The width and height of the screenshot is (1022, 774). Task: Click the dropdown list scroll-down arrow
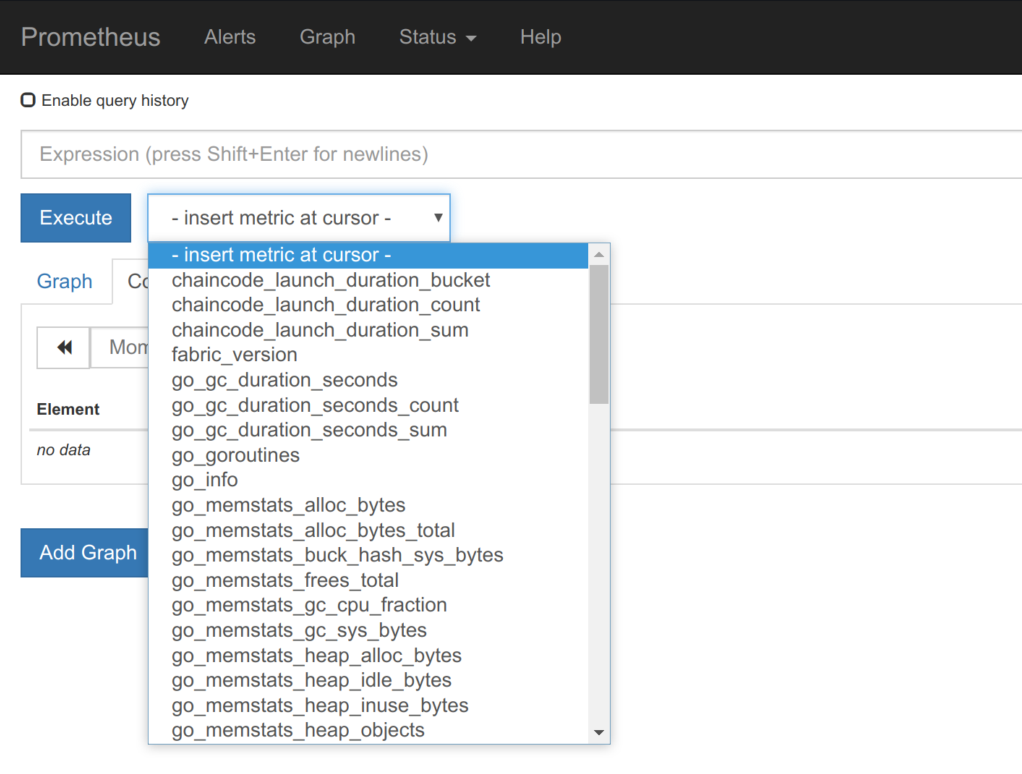pyautogui.click(x=599, y=732)
